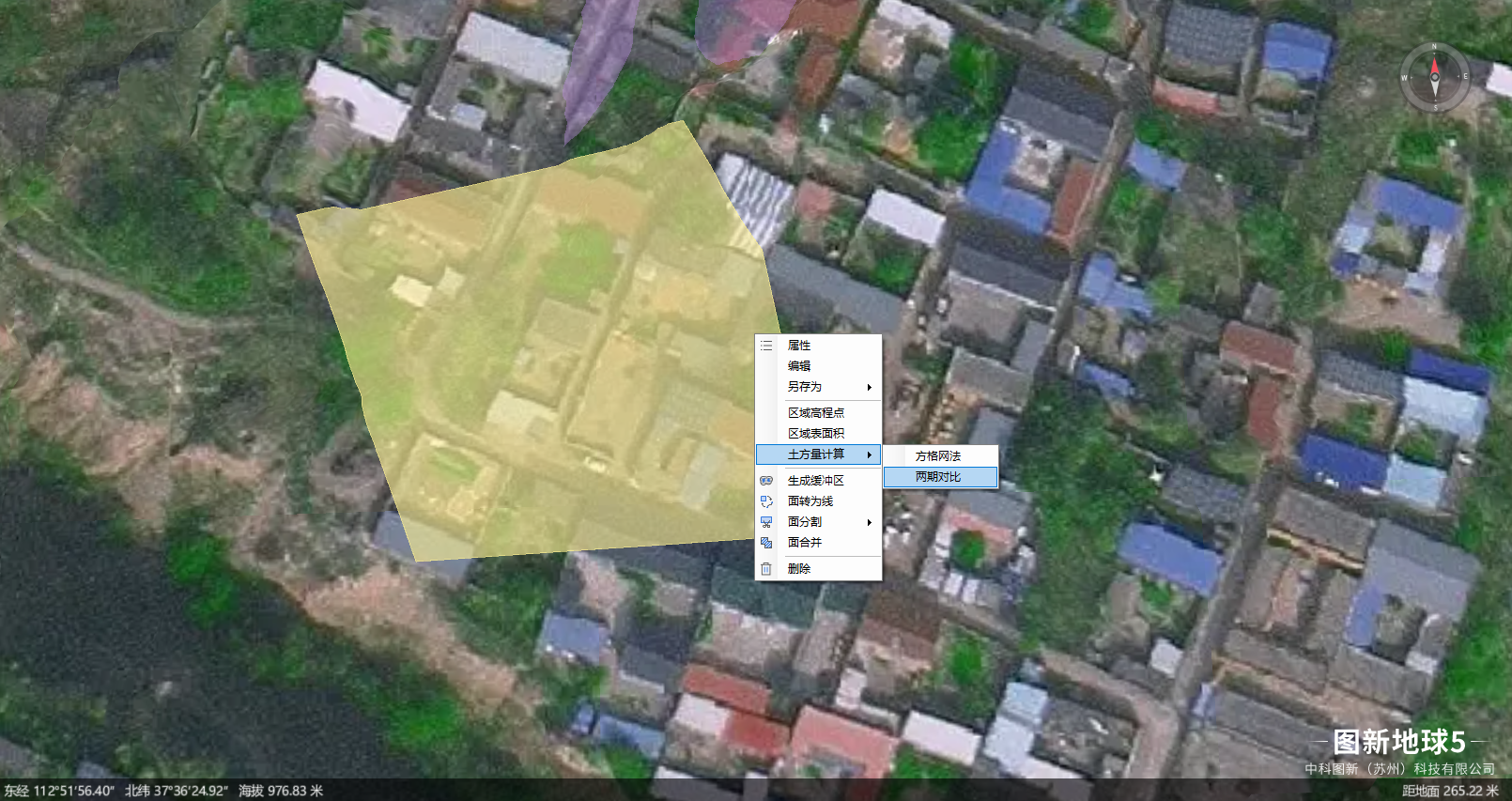Select the 区域高程点 menu entry
This screenshot has height=801, width=1512.
(816, 413)
